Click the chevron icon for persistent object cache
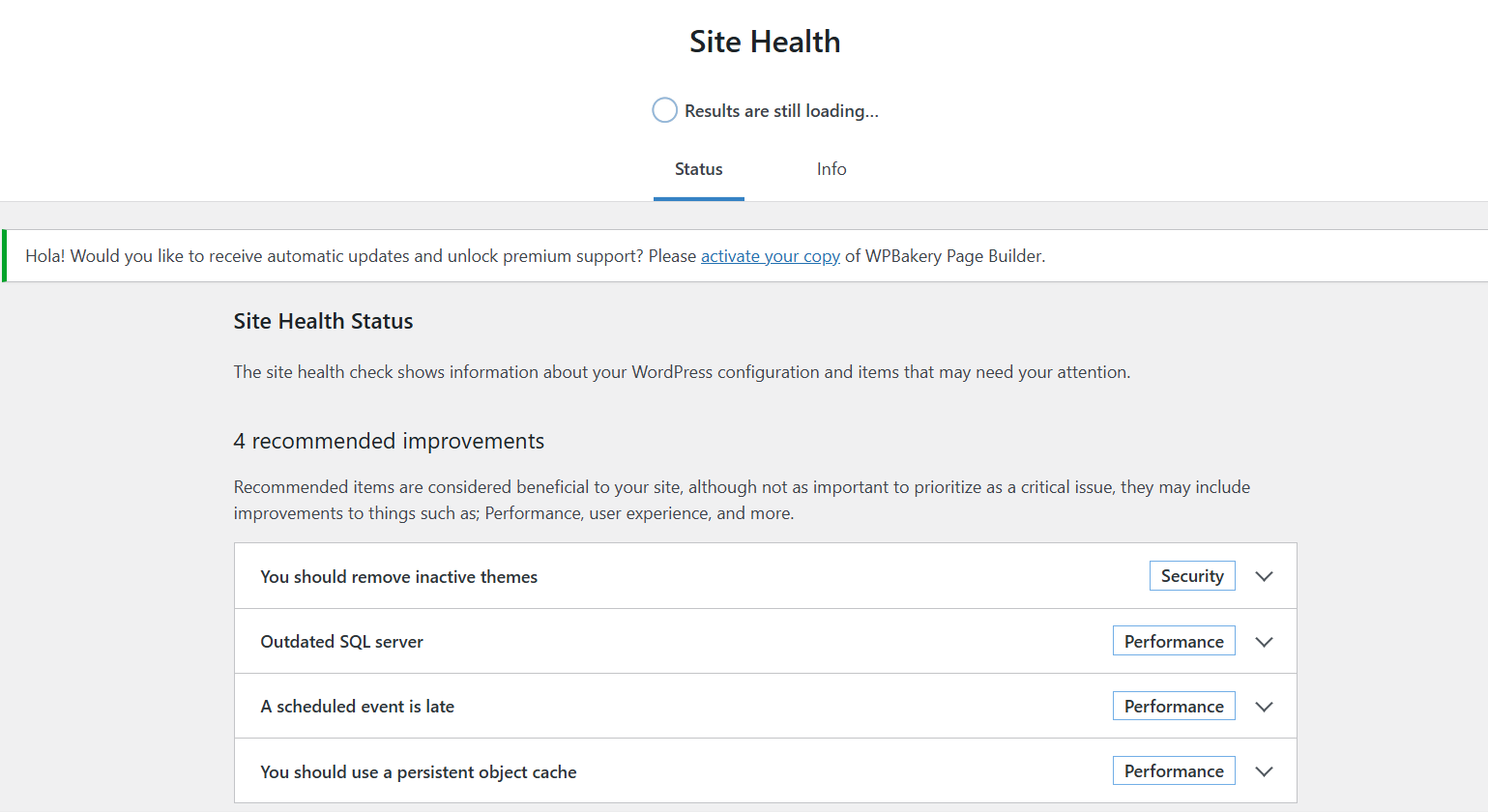Viewport: 1488px width, 812px height. (x=1264, y=771)
